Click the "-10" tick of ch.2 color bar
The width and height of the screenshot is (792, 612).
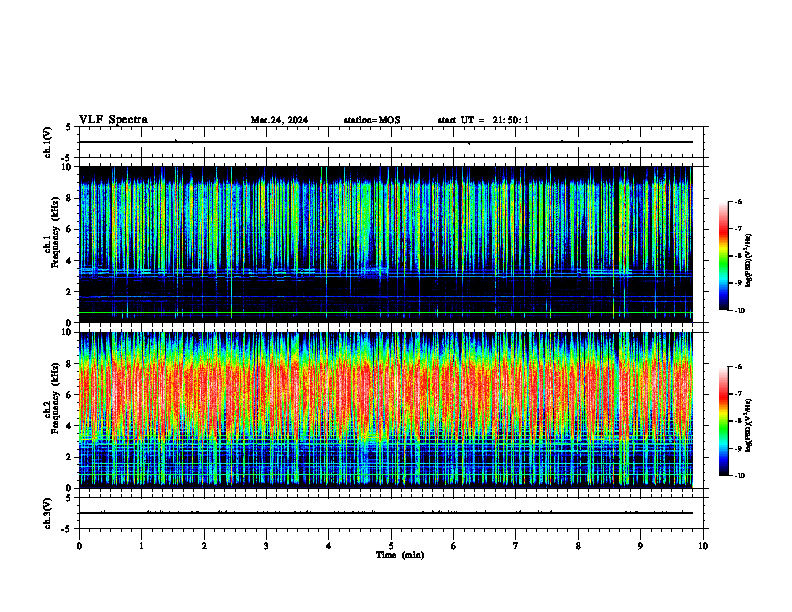click(x=739, y=476)
